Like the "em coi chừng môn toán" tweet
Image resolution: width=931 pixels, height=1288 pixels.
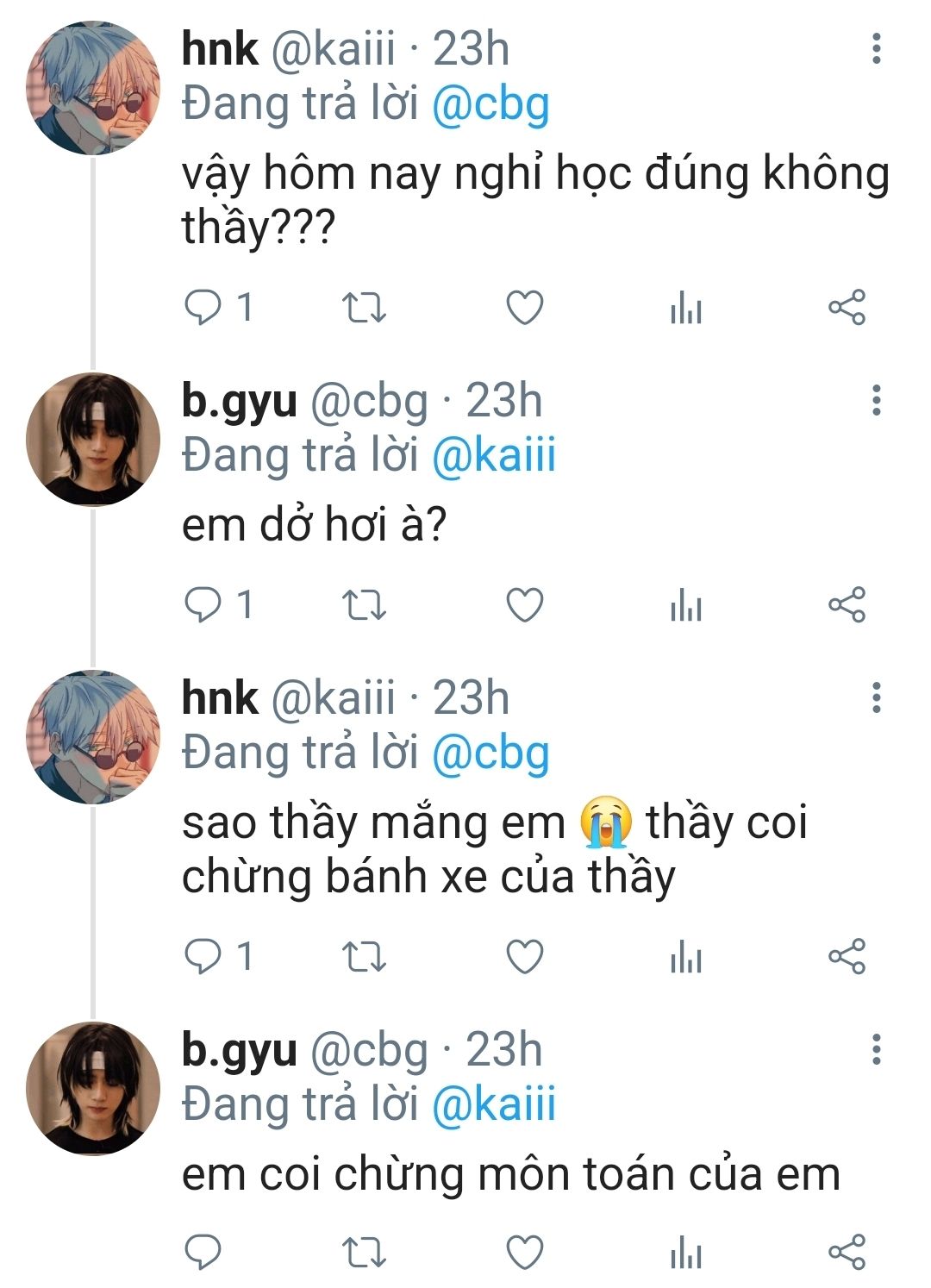pyautogui.click(x=524, y=1253)
